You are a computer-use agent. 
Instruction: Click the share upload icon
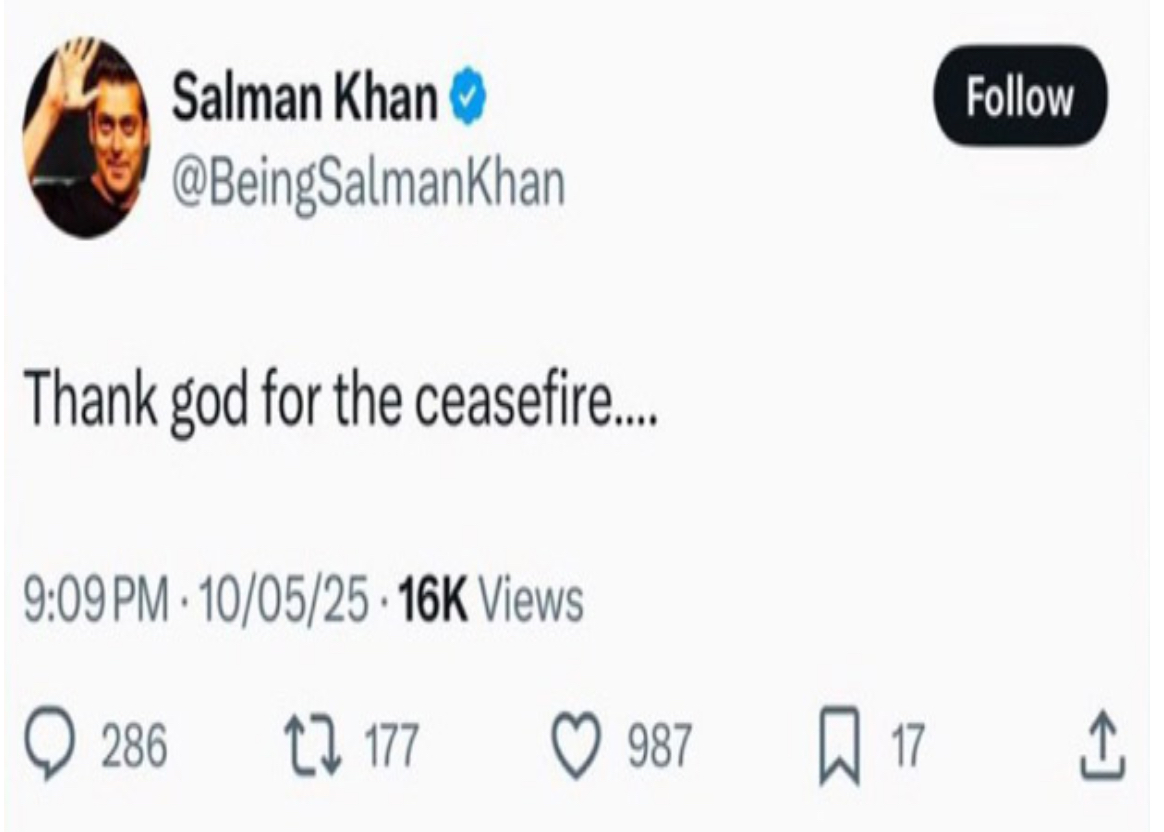pyautogui.click(x=1102, y=744)
